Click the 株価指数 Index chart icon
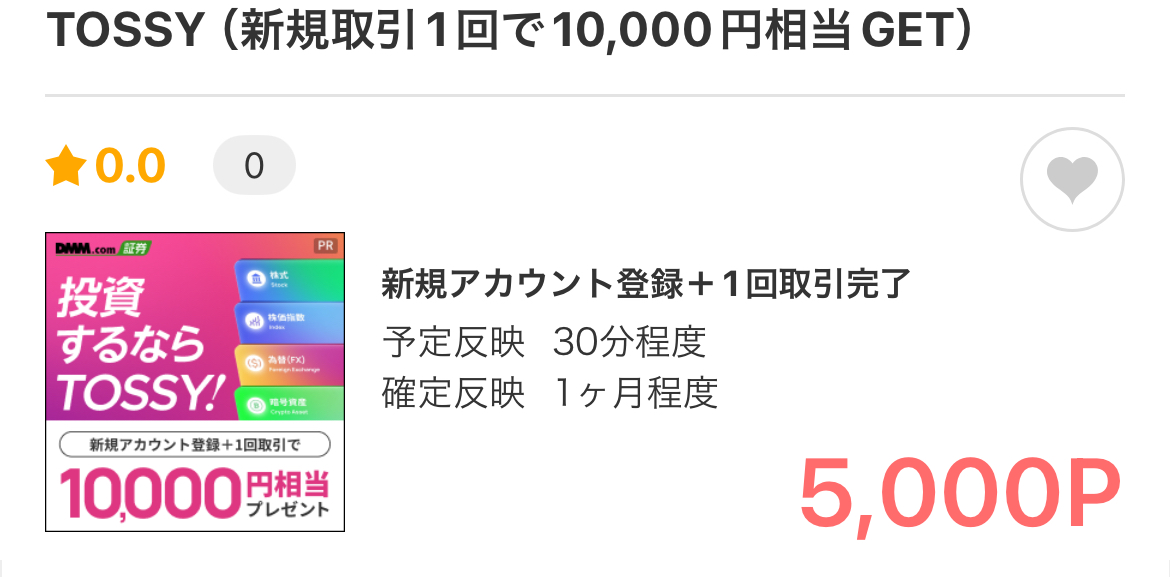The height and width of the screenshot is (577, 1170). (x=254, y=320)
